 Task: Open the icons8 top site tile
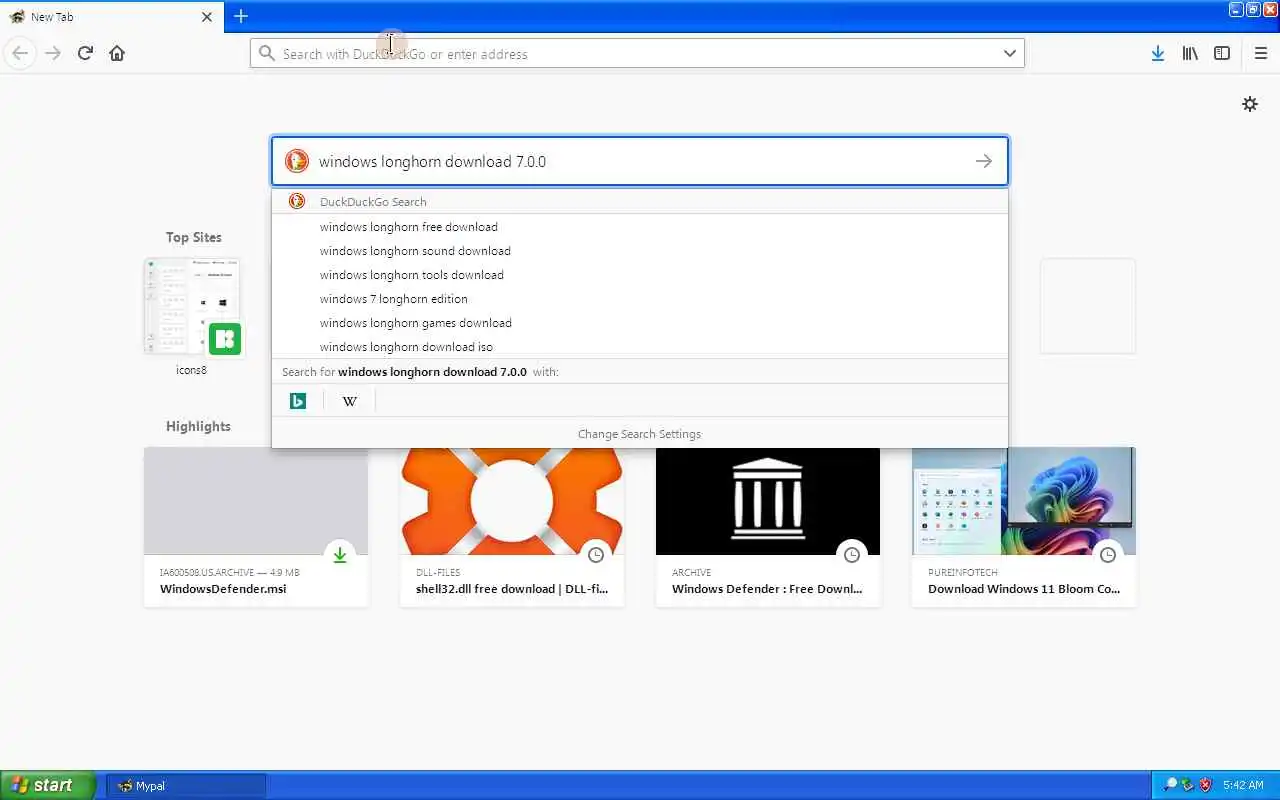coord(192,318)
